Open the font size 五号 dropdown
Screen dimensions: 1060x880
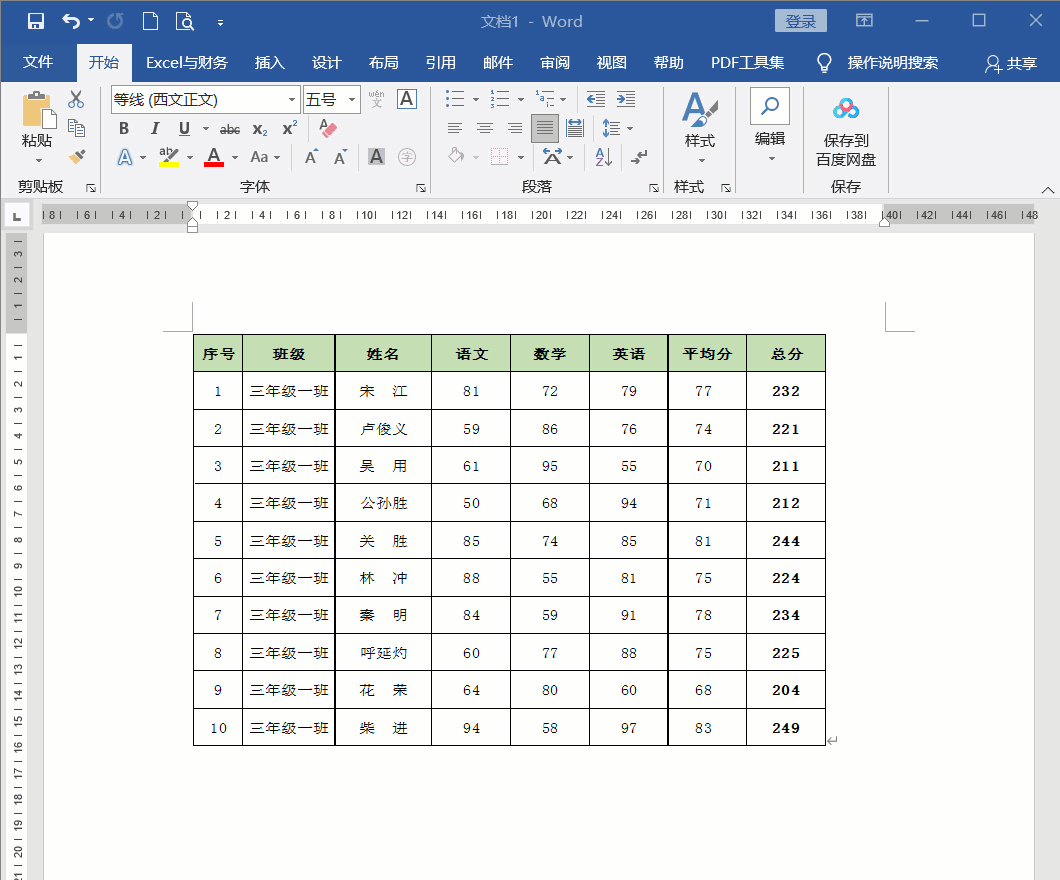[x=352, y=100]
